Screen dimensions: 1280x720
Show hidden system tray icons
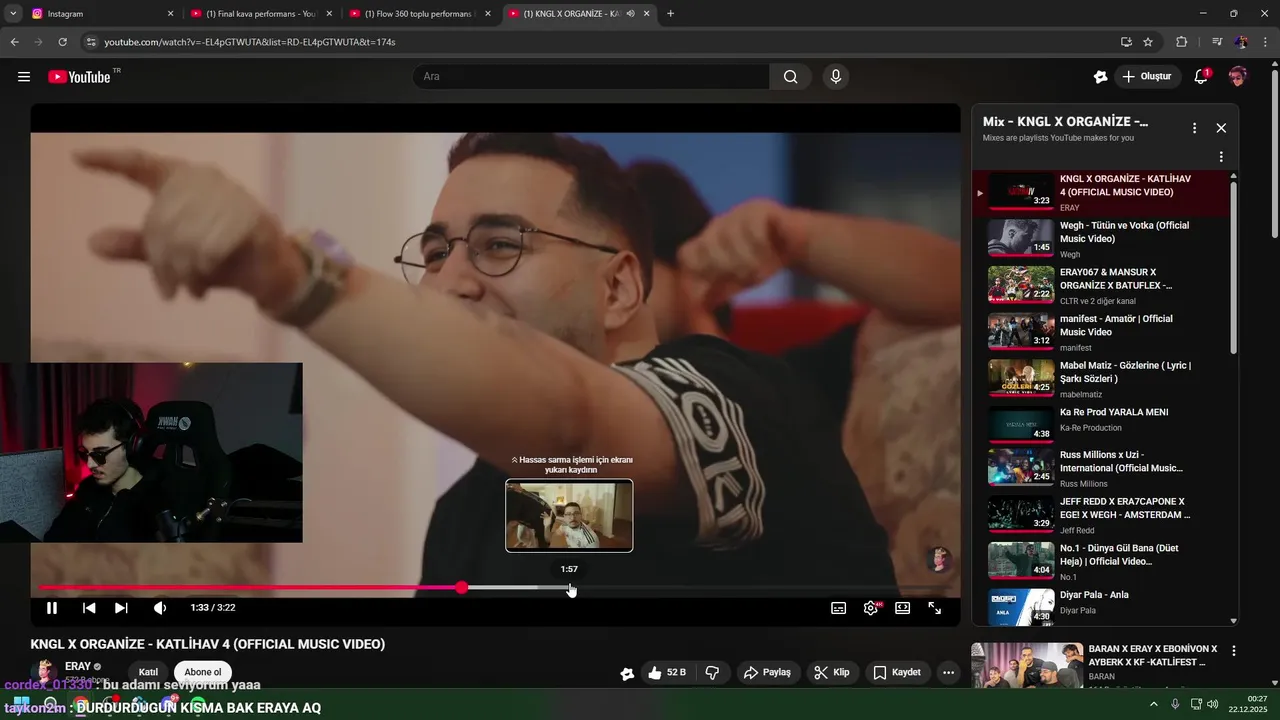(x=1154, y=704)
